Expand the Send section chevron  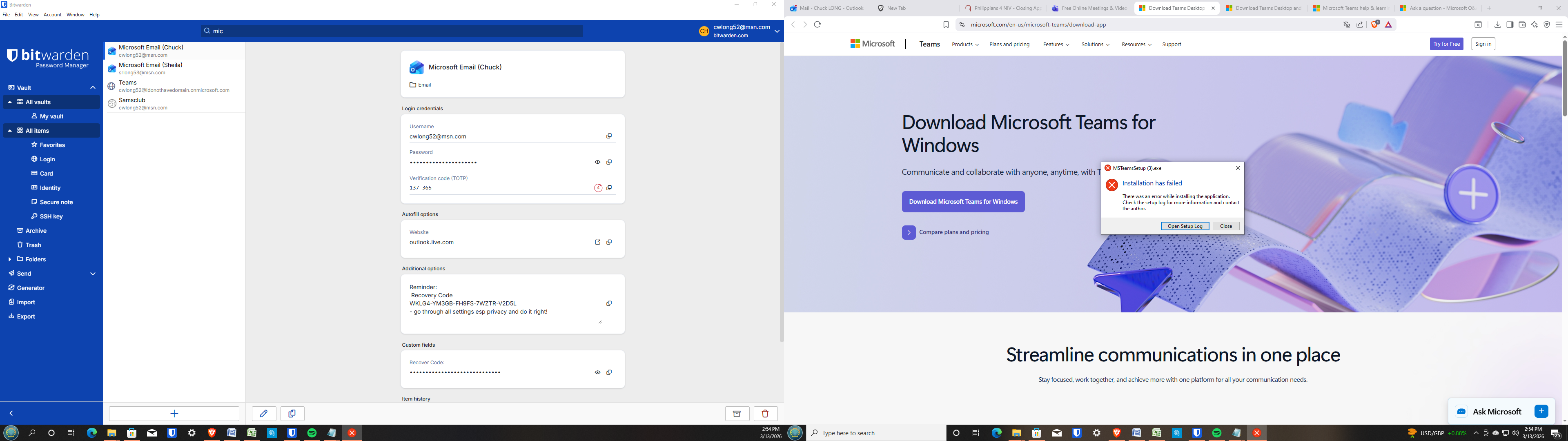[93, 274]
